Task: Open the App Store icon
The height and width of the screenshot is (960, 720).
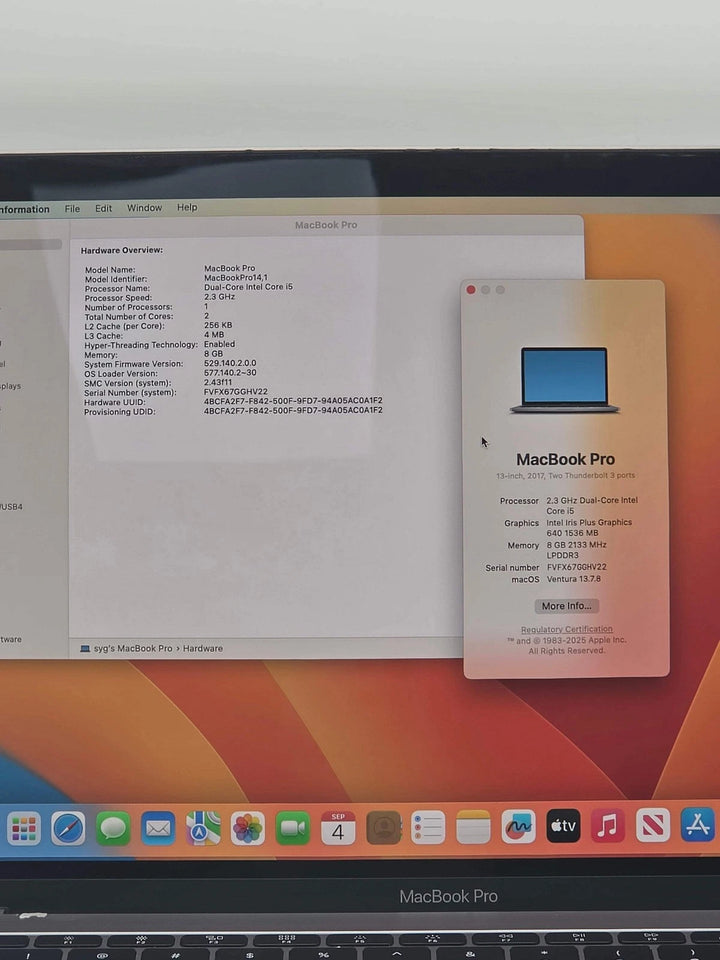Action: [x=698, y=824]
